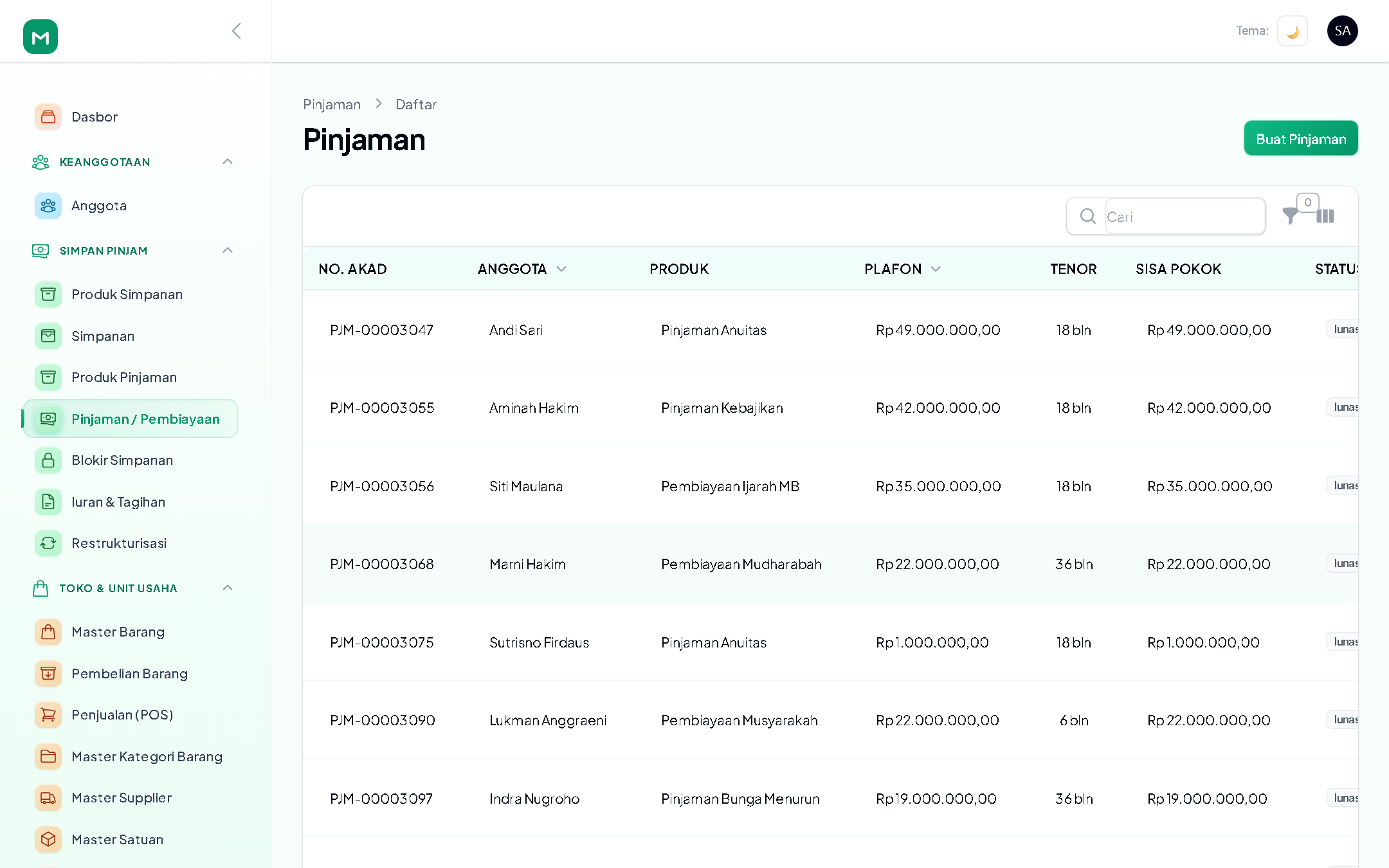Screen dimensions: 1389x868
Task: Open Anggota menu item
Action: (x=99, y=206)
